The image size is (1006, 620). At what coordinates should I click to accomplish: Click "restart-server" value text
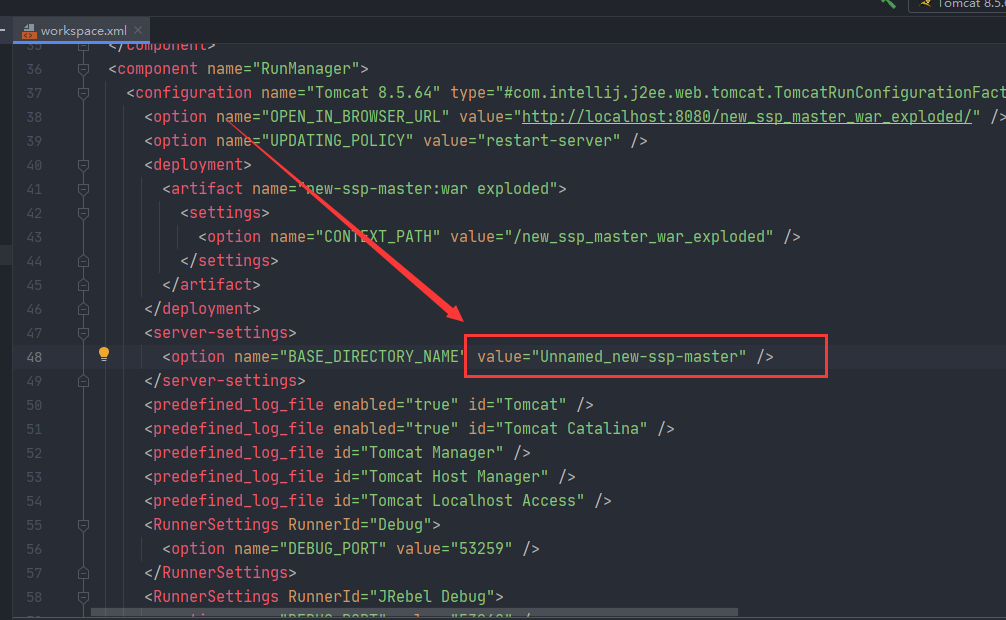(549, 141)
